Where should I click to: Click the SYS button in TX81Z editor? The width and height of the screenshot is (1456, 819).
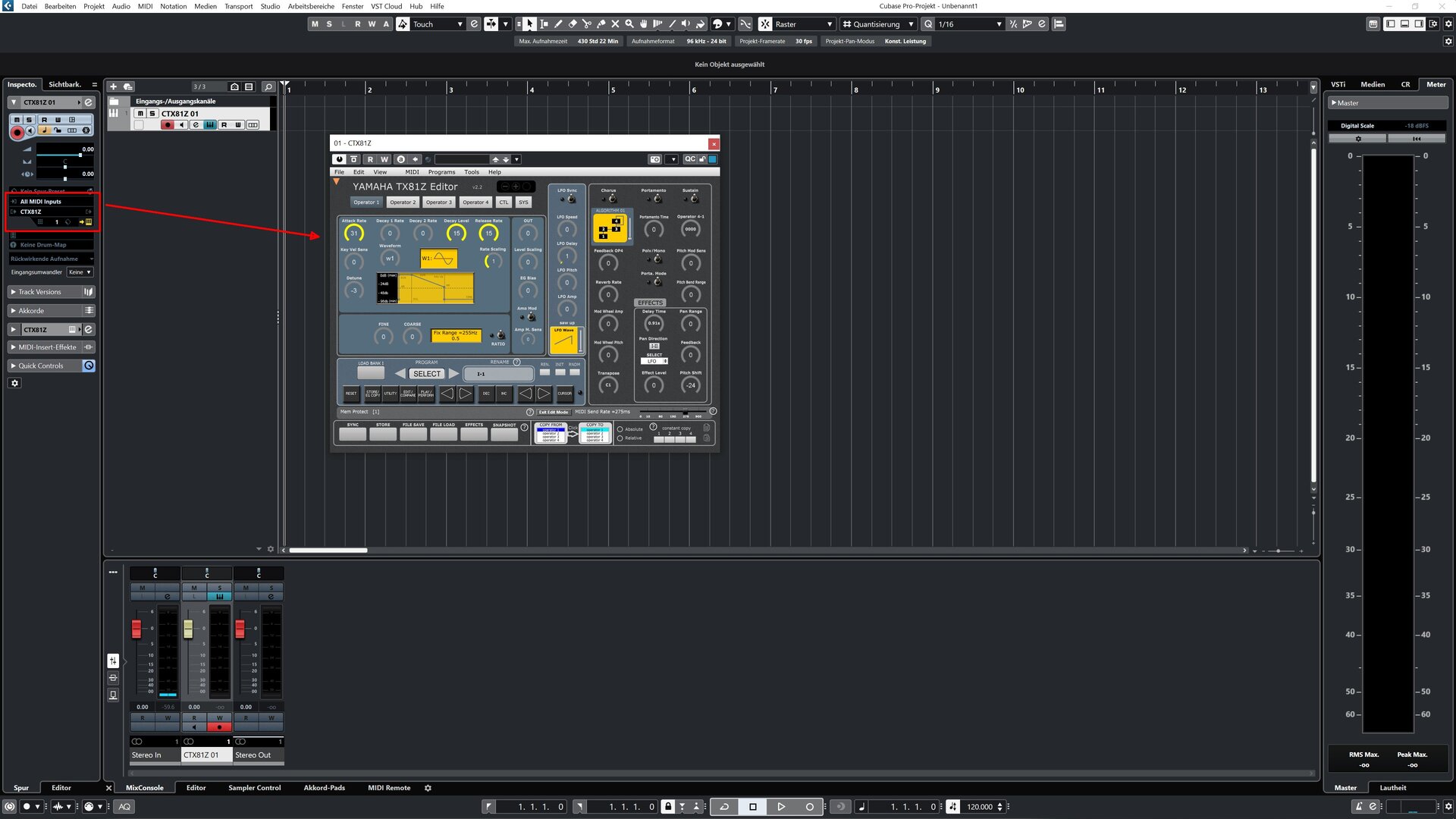(523, 202)
